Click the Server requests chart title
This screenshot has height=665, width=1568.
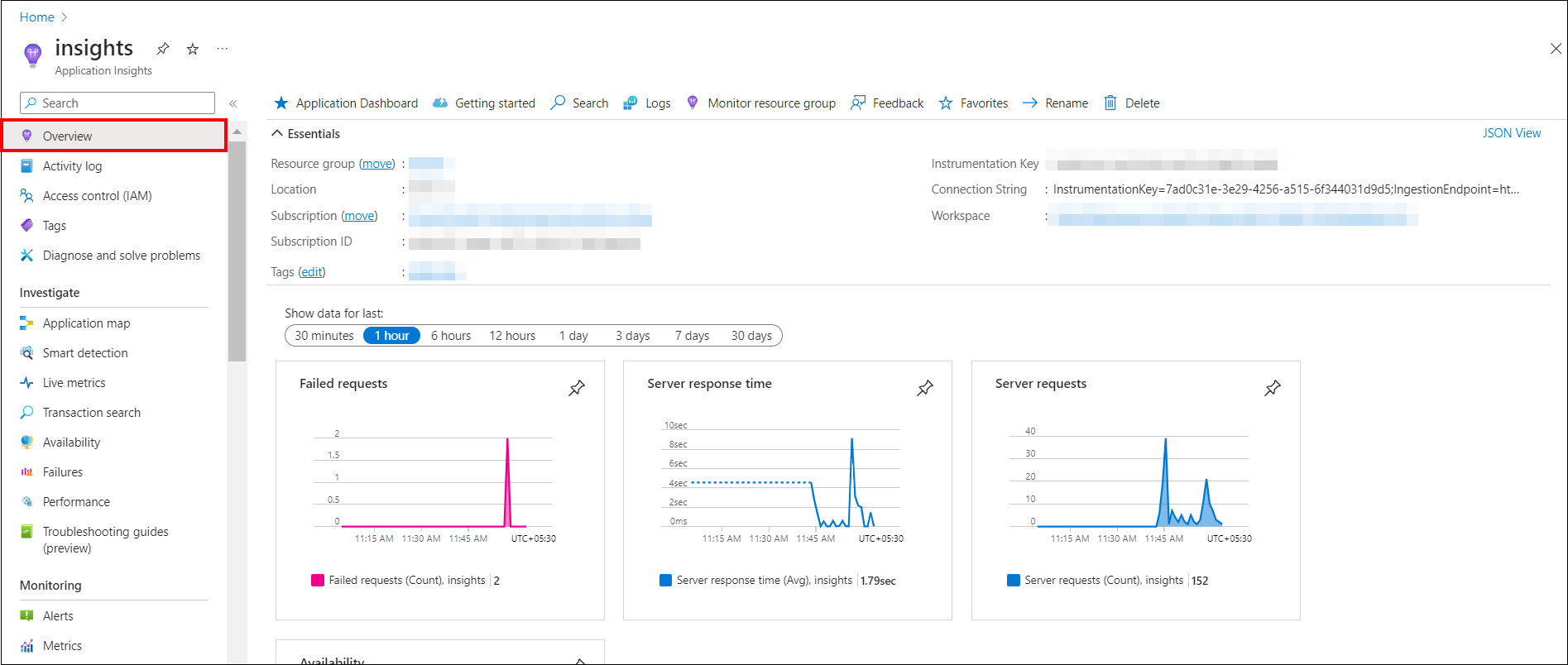pyautogui.click(x=1041, y=384)
